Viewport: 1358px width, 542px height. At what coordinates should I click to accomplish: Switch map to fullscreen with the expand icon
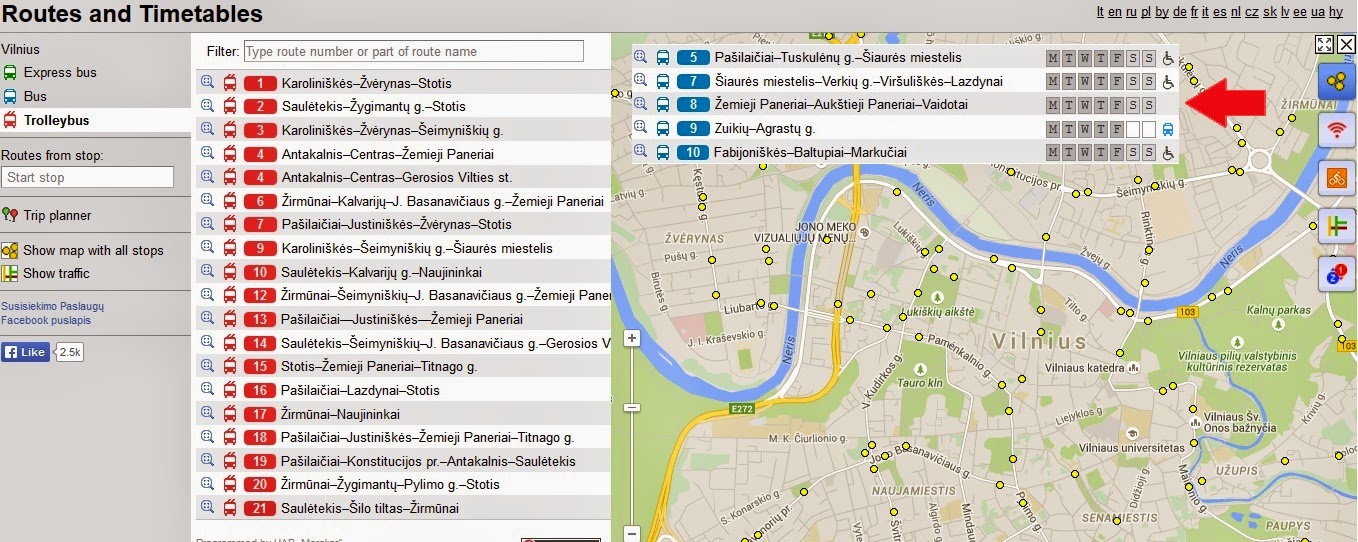click(1324, 44)
